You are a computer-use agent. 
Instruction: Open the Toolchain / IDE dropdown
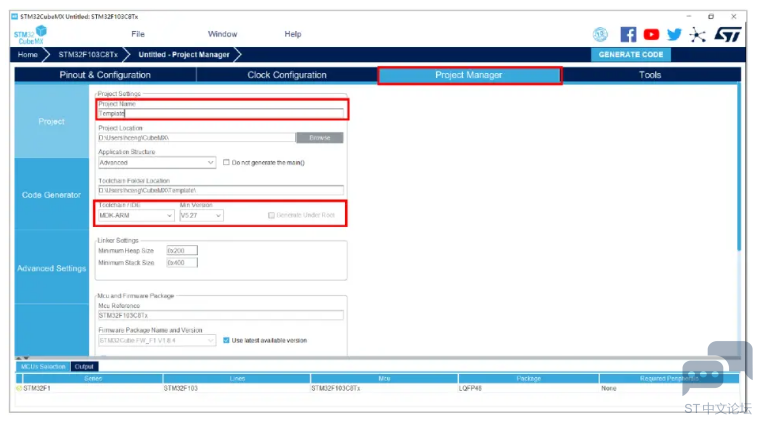click(x=136, y=215)
